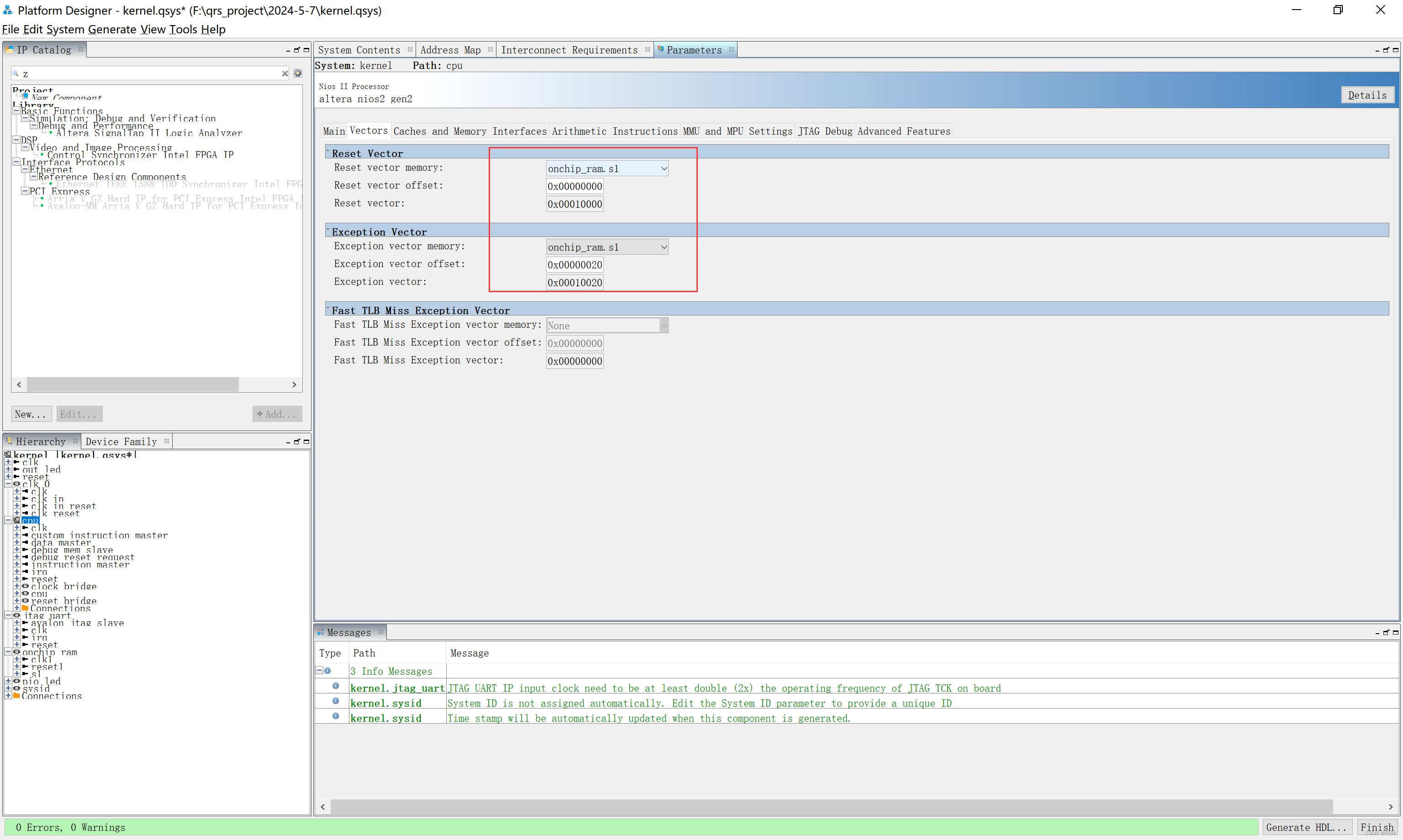Viewport: 1403px width, 840px height.
Task: Select the instruction_master entry under cpu
Action: click(x=80, y=564)
